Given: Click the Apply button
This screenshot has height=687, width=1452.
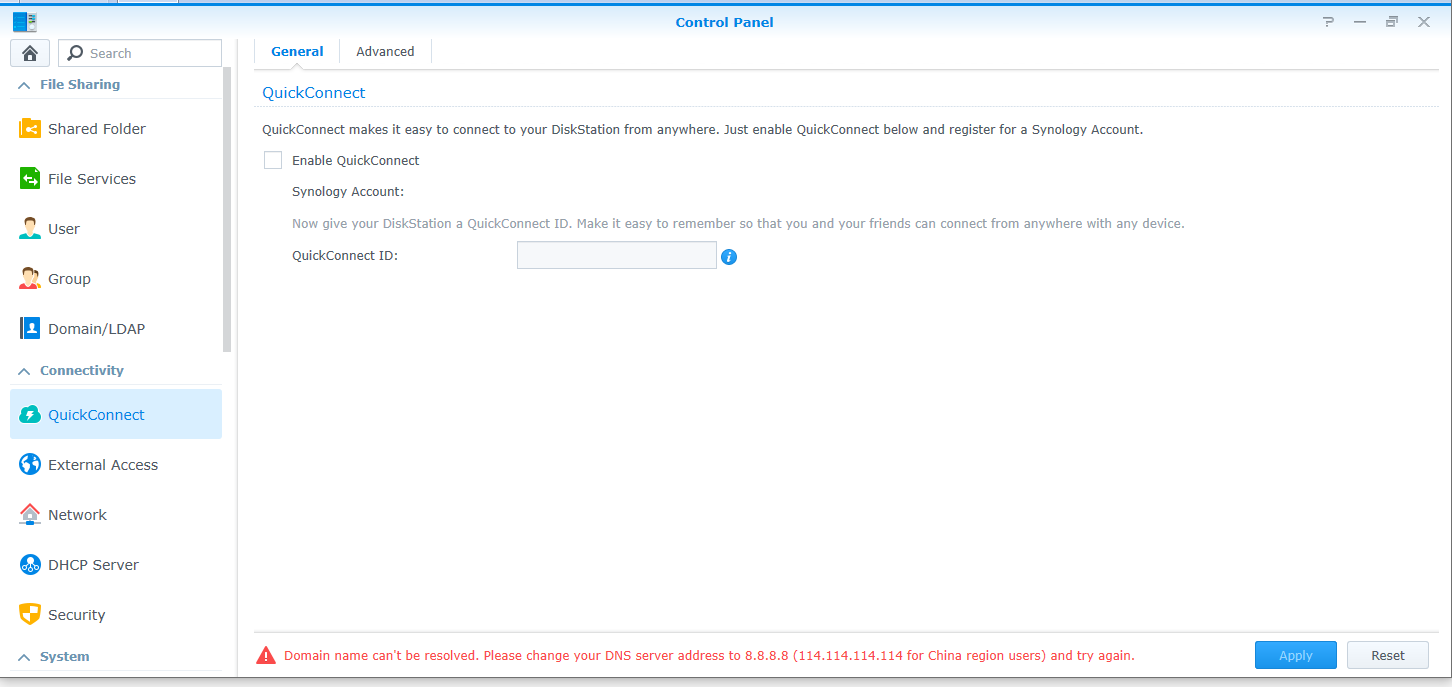Looking at the screenshot, I should click(x=1296, y=655).
